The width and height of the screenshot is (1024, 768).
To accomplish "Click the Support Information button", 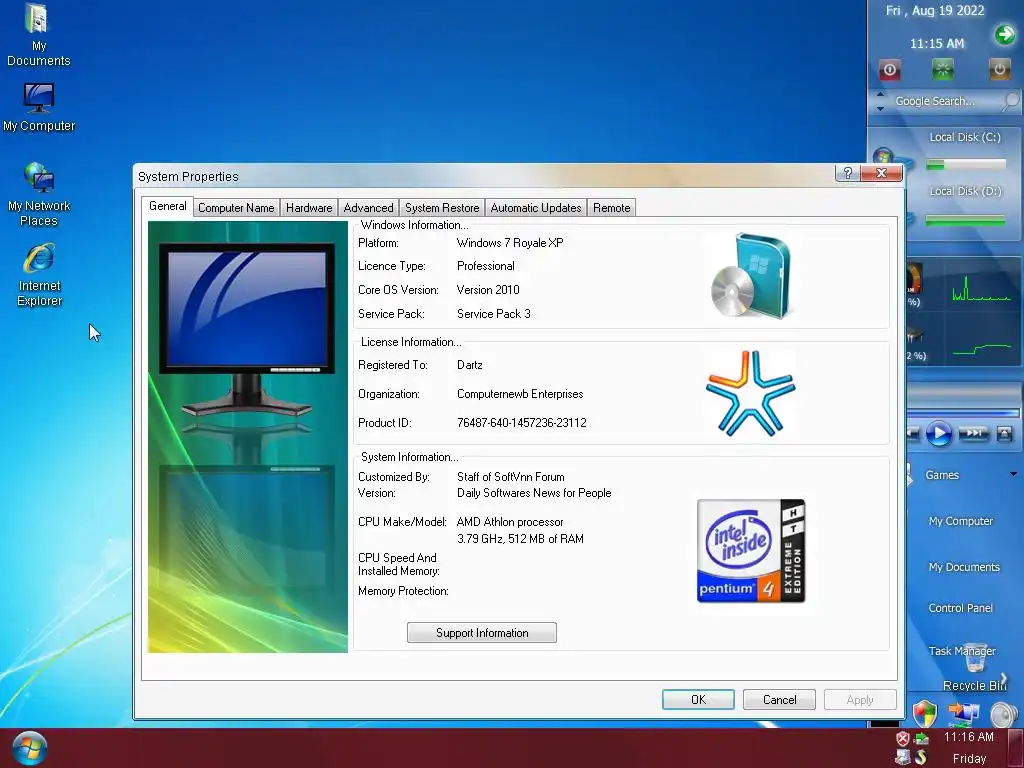I will coord(482,632).
